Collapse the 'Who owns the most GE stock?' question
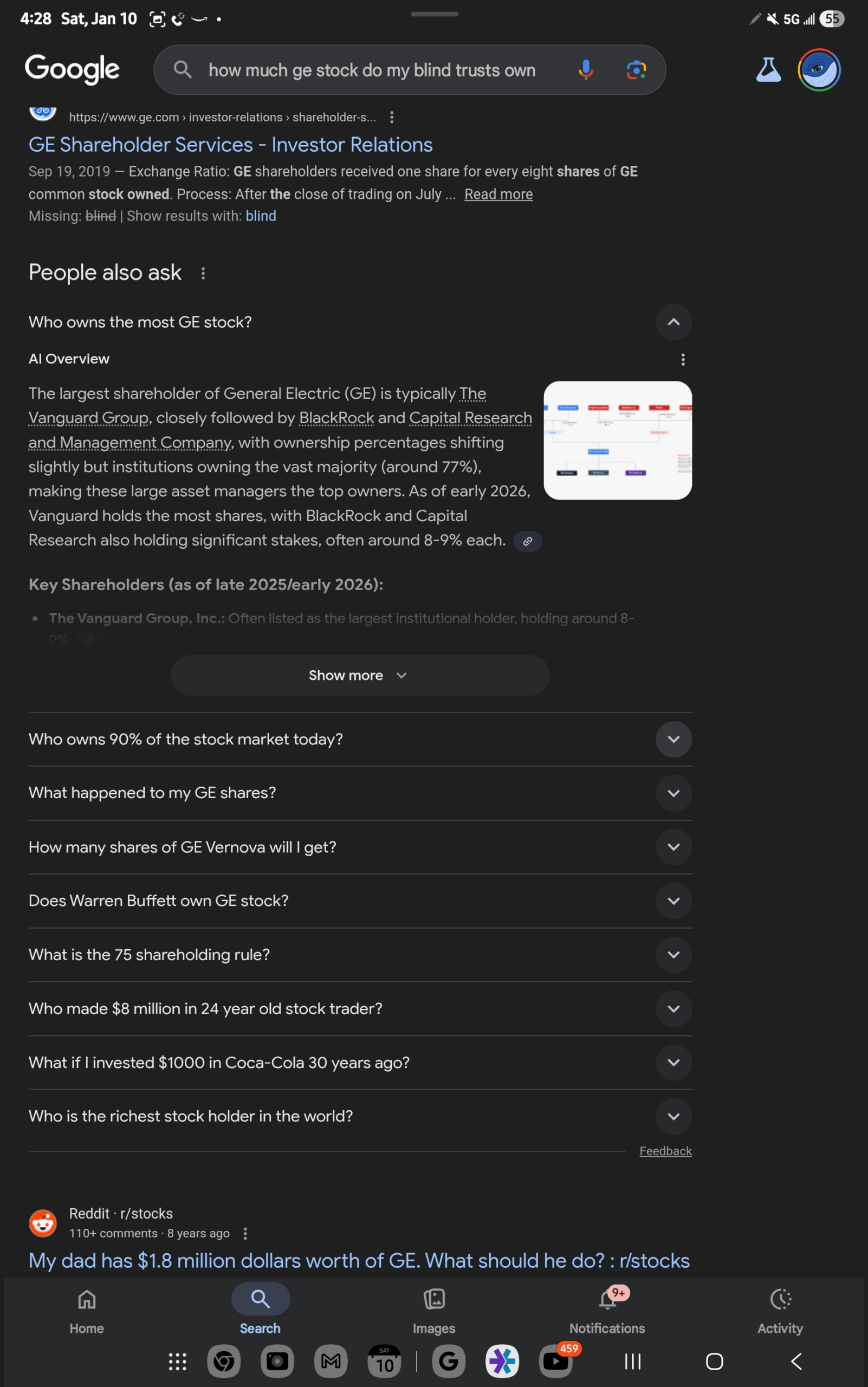Screen dimensions: 868x1387 [x=673, y=322]
